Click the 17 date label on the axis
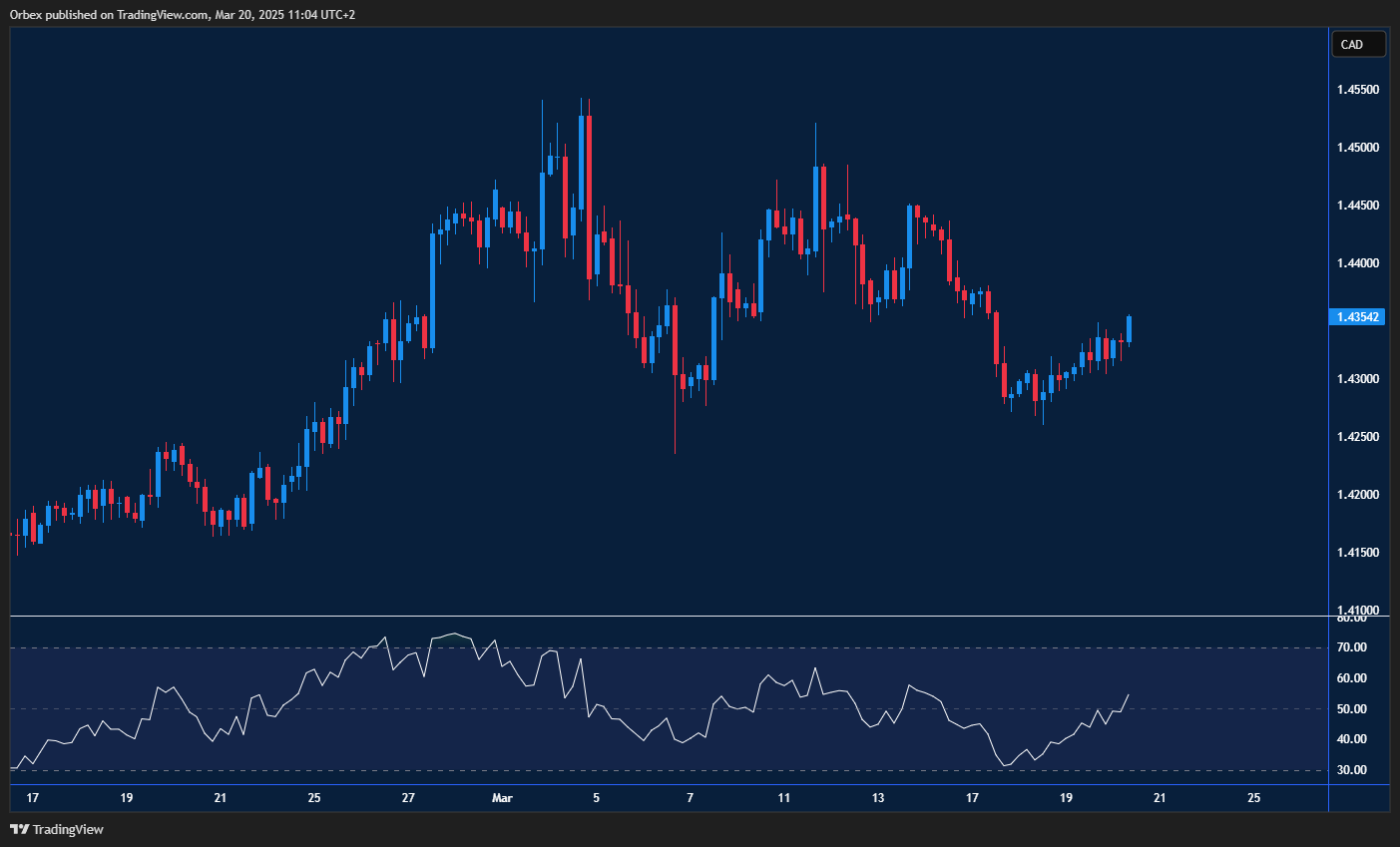The image size is (1400, 847). 32,798
